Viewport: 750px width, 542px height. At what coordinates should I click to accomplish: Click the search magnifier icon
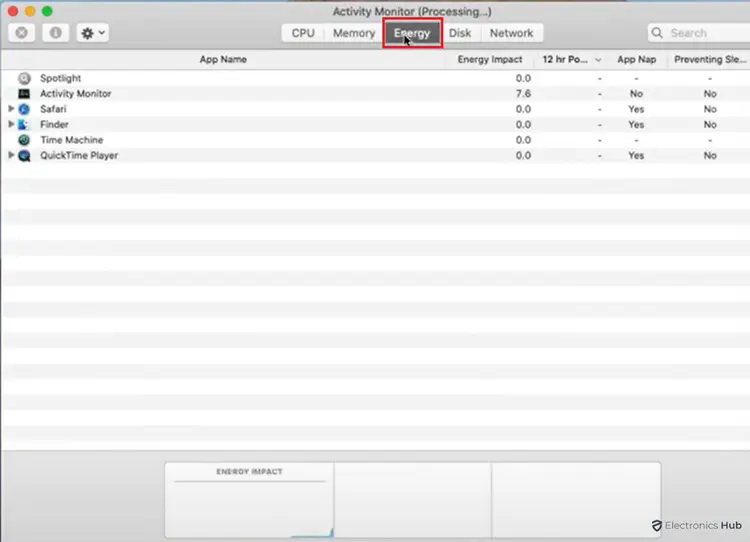tap(657, 33)
